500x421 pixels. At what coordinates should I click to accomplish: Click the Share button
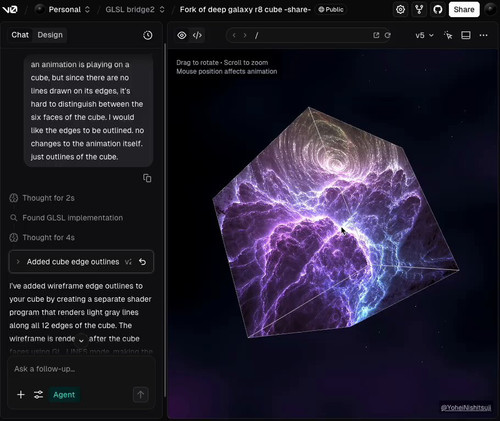pos(464,10)
